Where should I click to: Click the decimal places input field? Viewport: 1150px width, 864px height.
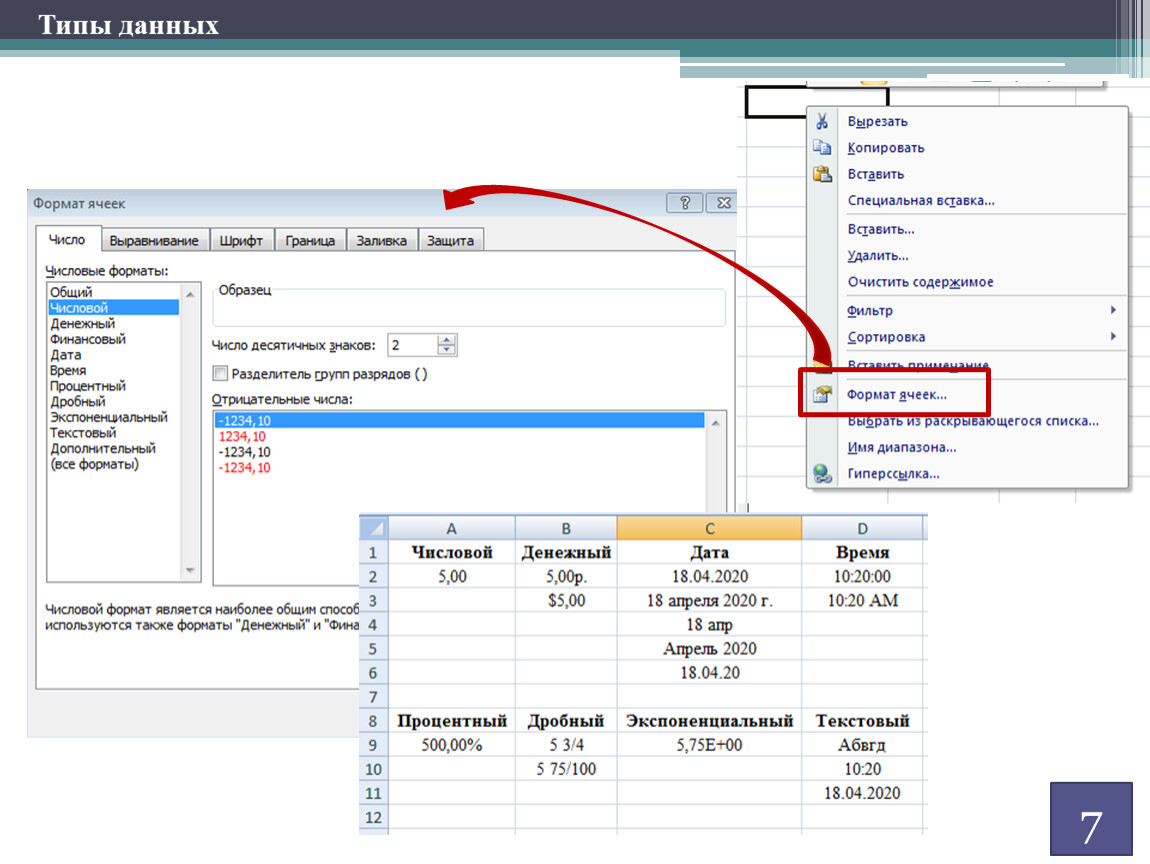click(x=410, y=345)
